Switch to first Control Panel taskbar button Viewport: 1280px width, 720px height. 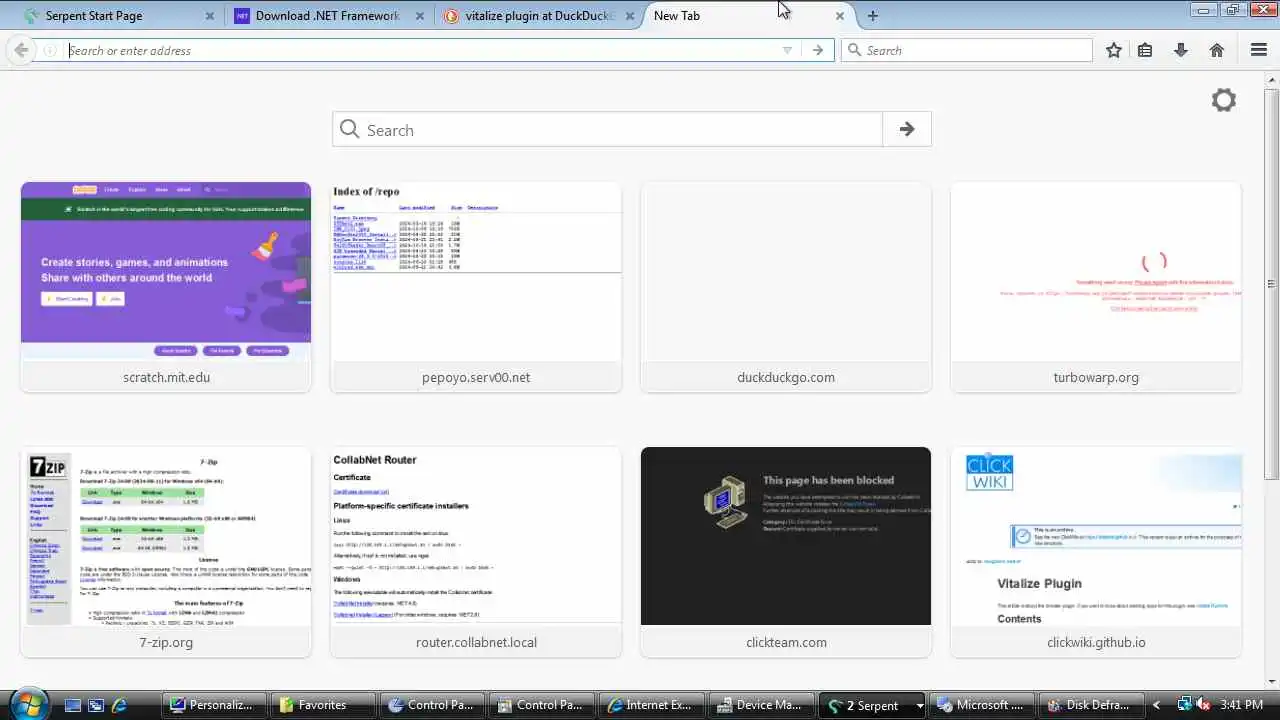(433, 705)
